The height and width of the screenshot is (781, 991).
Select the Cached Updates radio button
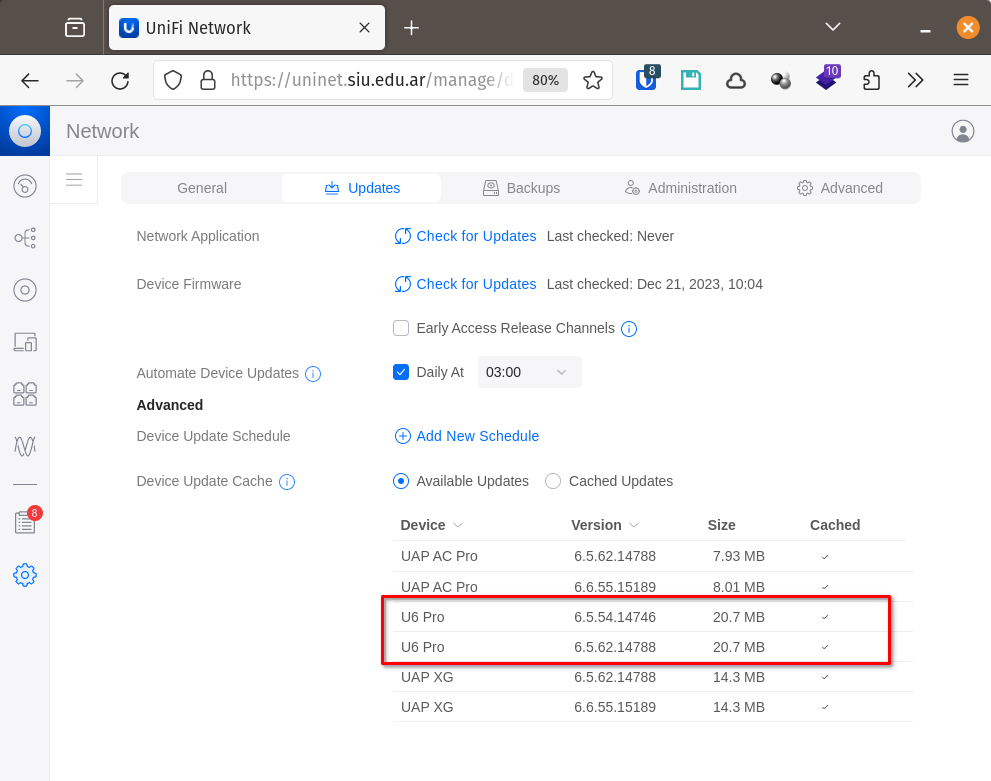(553, 481)
